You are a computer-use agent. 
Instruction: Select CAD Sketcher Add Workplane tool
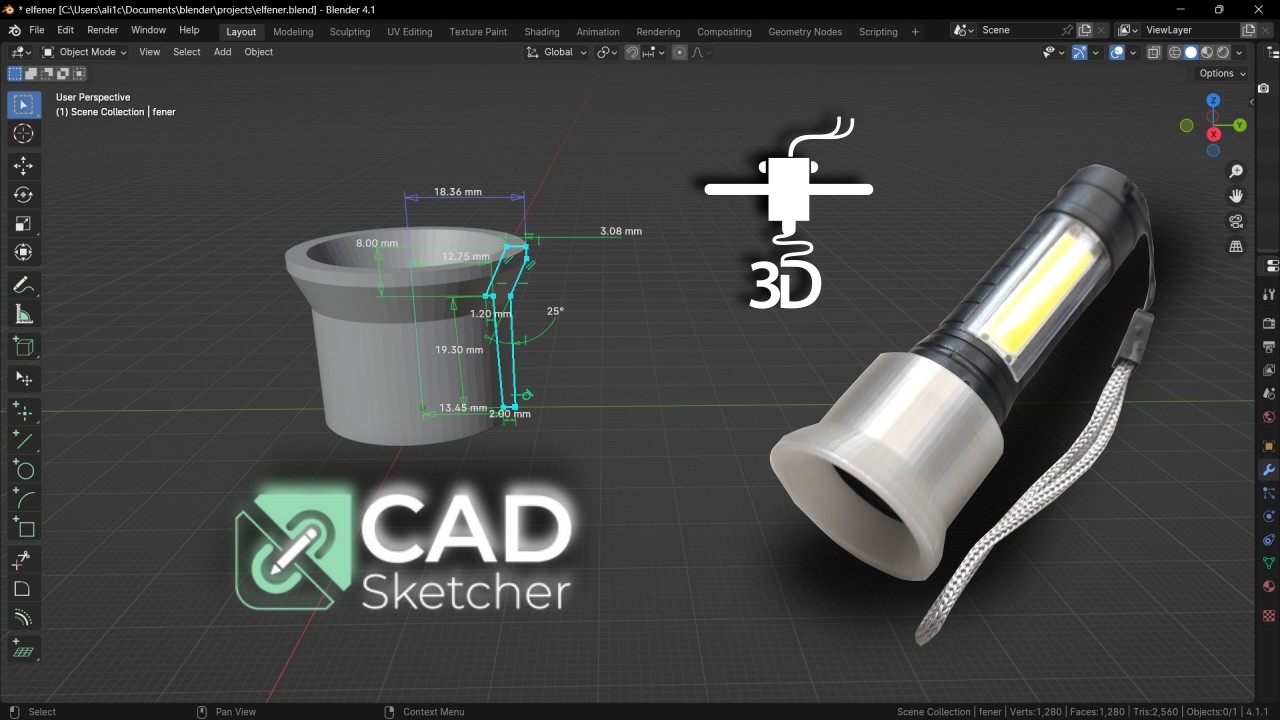24,650
